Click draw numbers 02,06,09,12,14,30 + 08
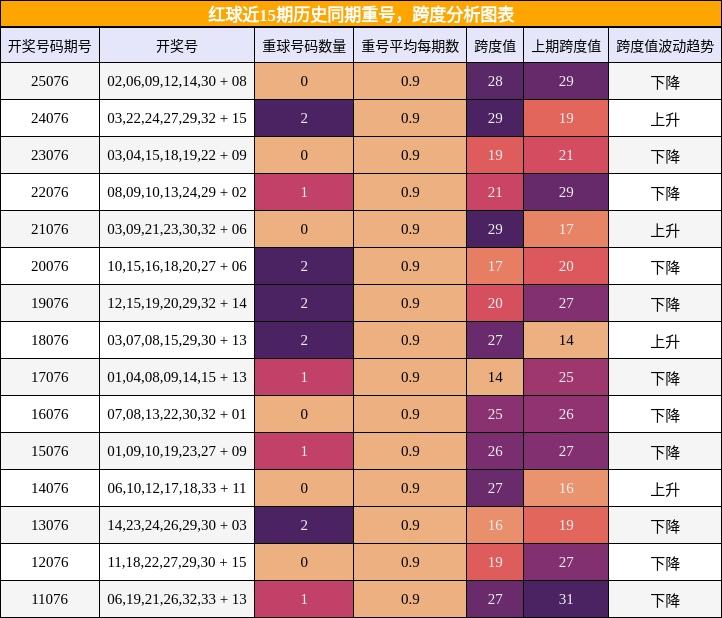The height and width of the screenshot is (618, 722). (177, 81)
